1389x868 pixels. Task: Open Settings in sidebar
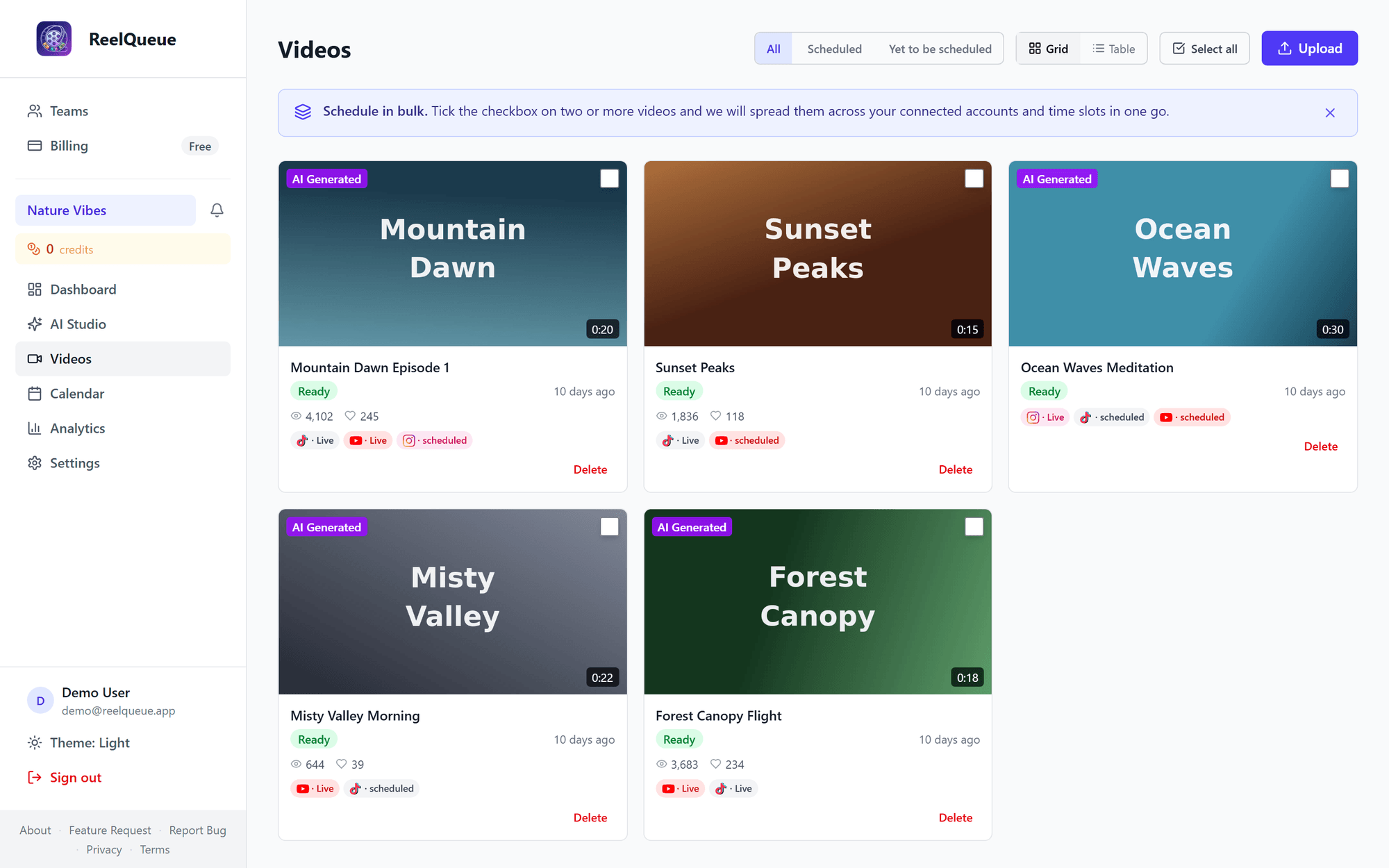point(123,463)
